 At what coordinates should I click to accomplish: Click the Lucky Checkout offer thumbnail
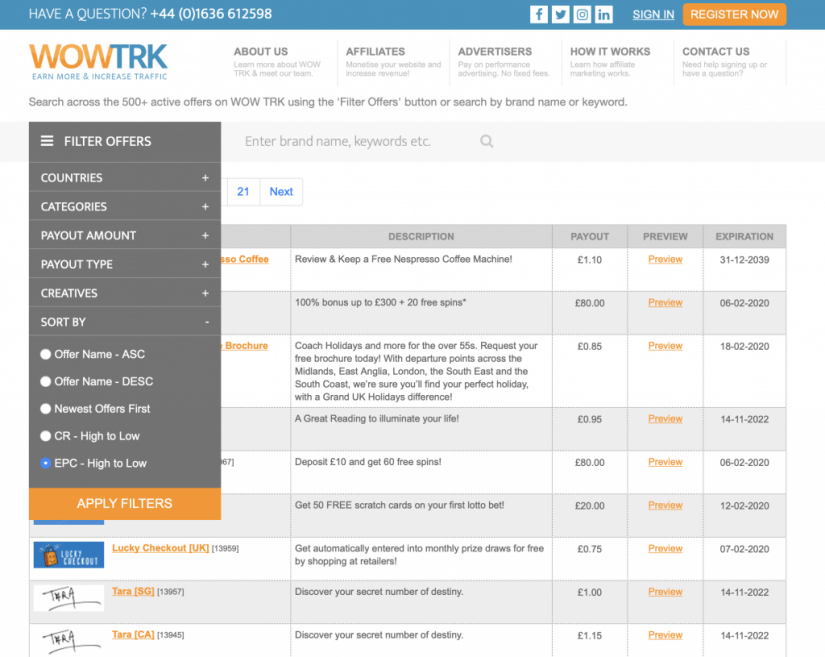pyautogui.click(x=68, y=554)
